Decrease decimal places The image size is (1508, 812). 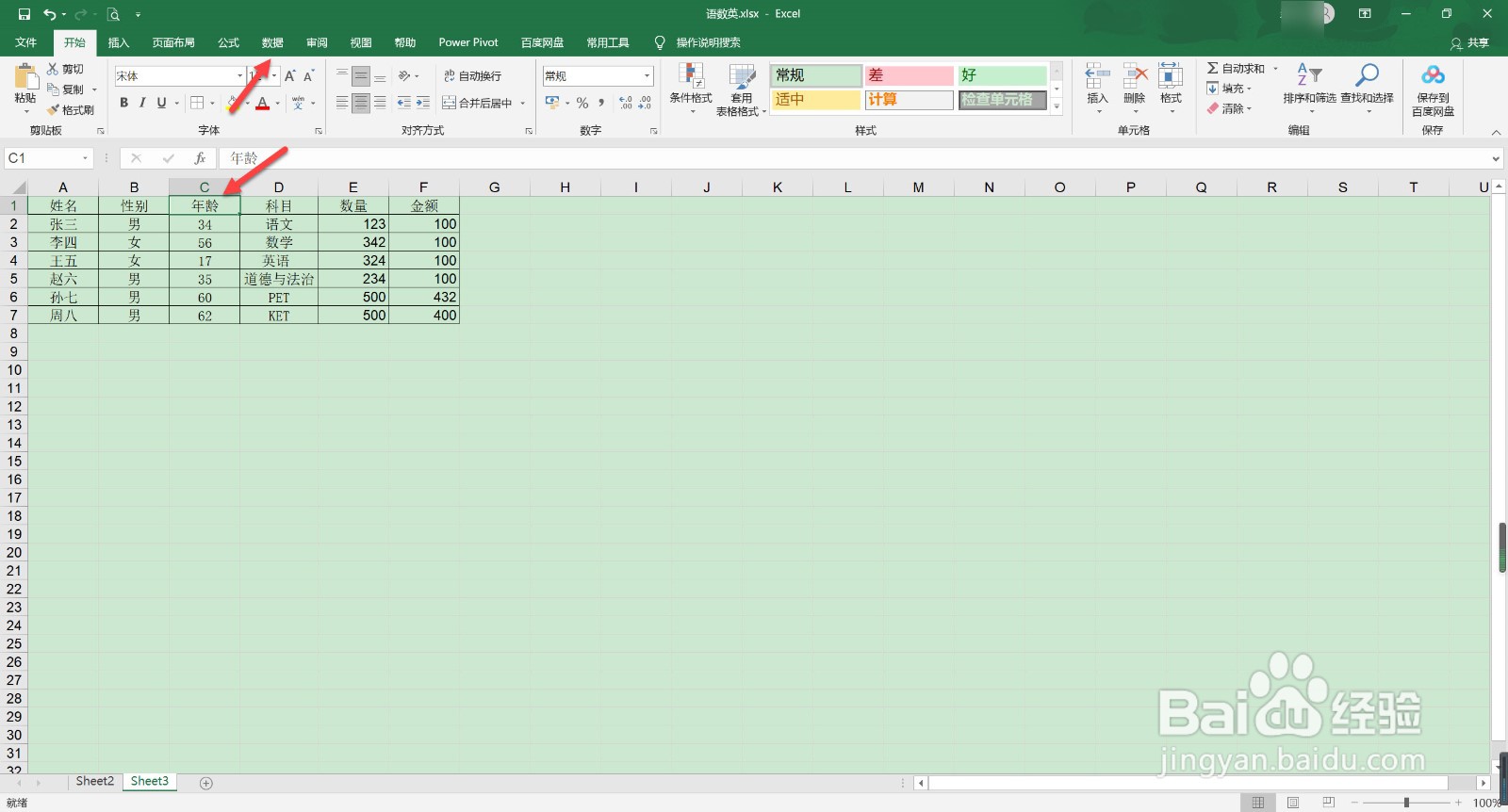coord(645,103)
